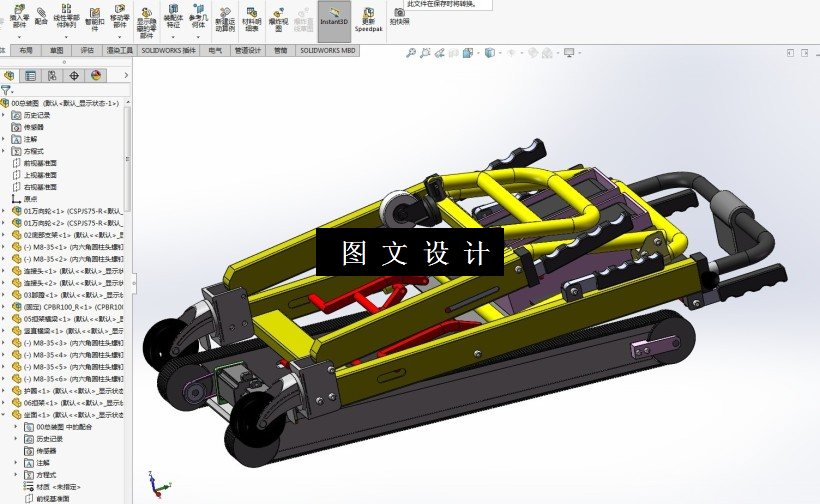Click the panel collapse handle beside the tree

134,283
